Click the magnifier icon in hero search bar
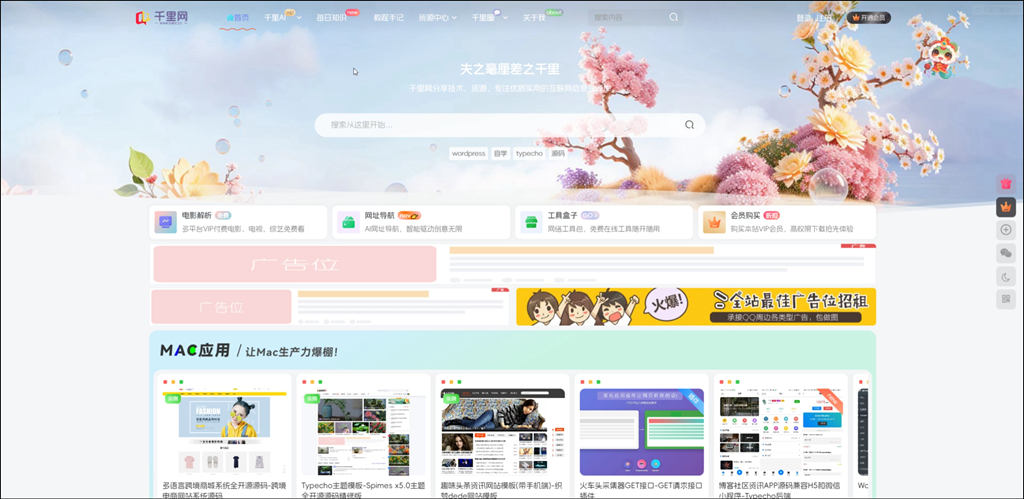The image size is (1024, 499). [x=689, y=125]
